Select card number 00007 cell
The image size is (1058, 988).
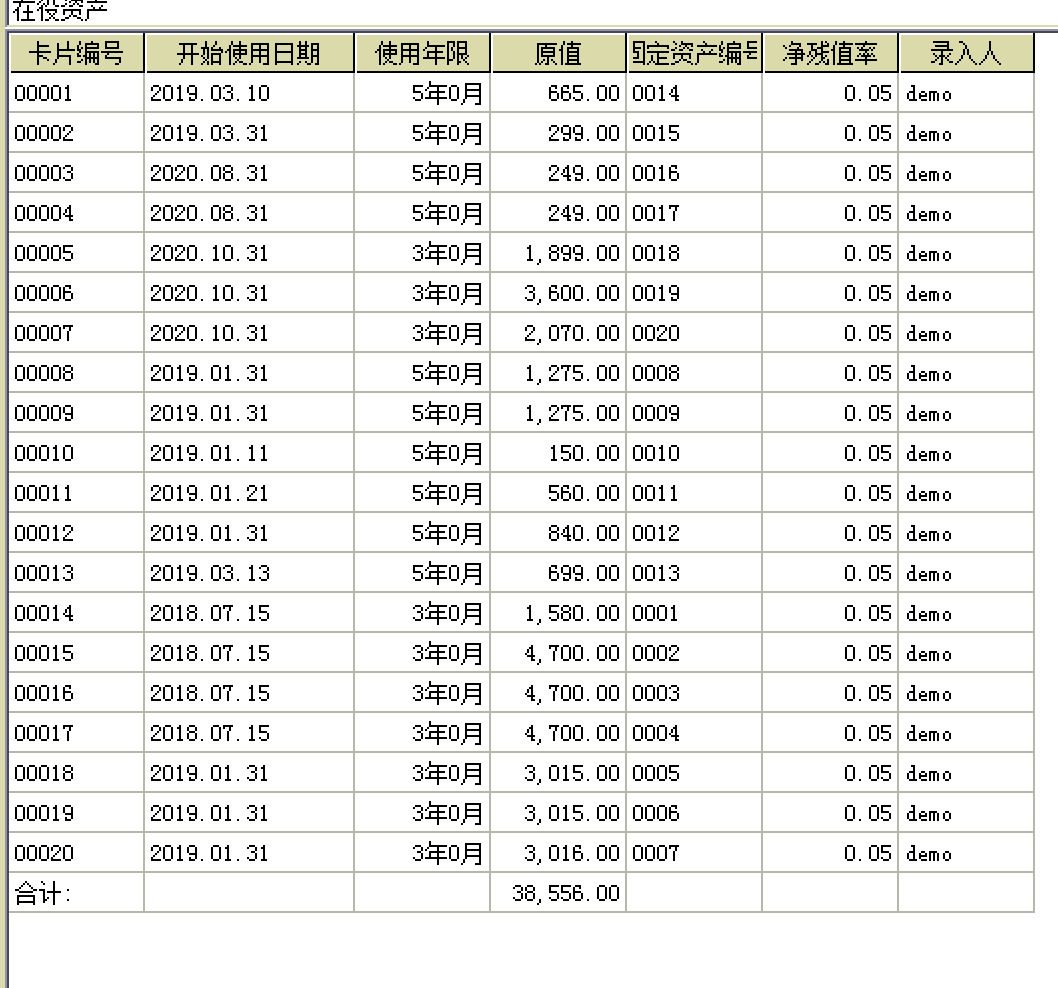[76, 333]
